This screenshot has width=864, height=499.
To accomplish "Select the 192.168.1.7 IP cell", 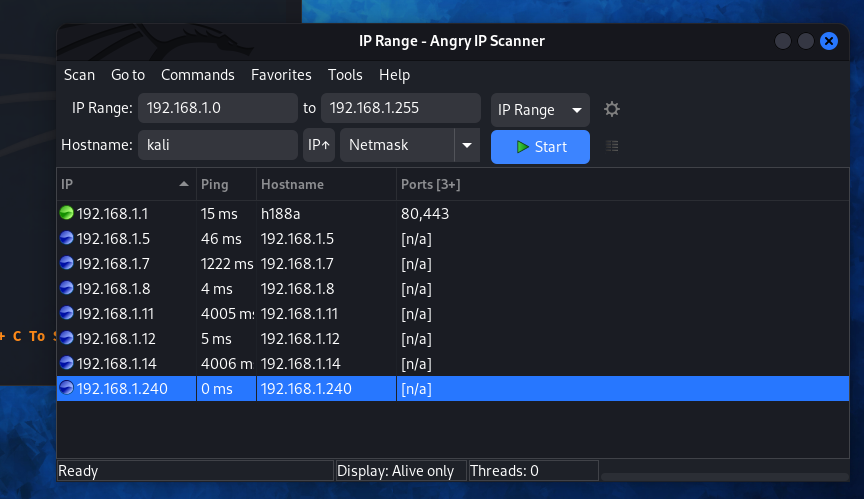I will tap(126, 263).
